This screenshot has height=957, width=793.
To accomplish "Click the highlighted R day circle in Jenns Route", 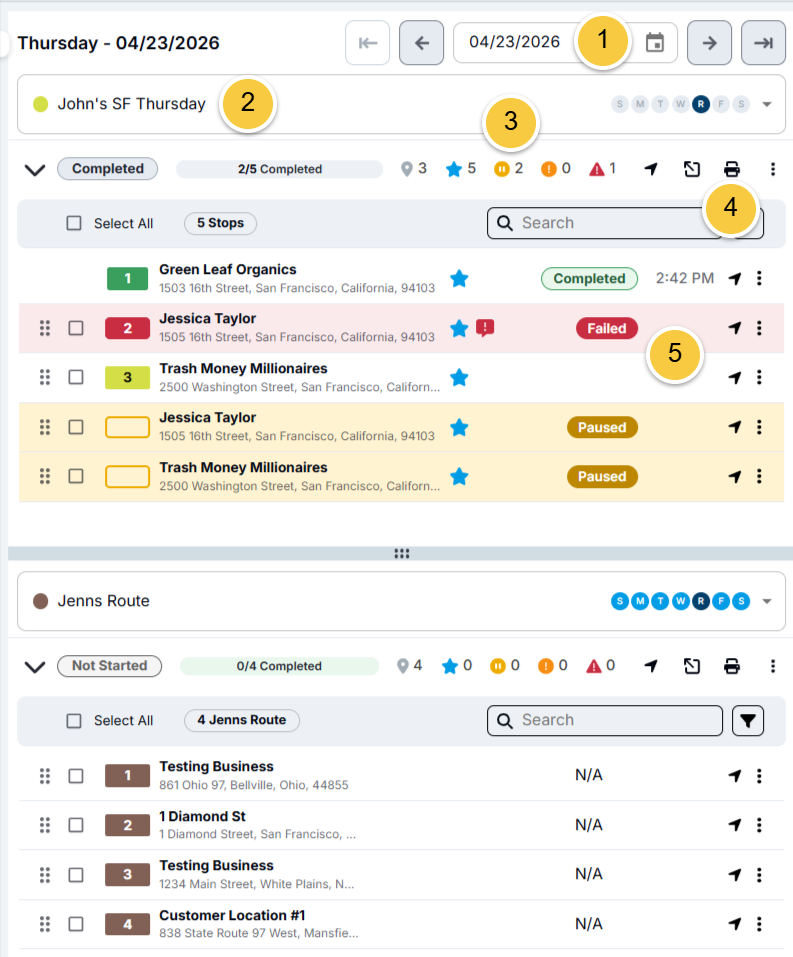I will point(701,601).
